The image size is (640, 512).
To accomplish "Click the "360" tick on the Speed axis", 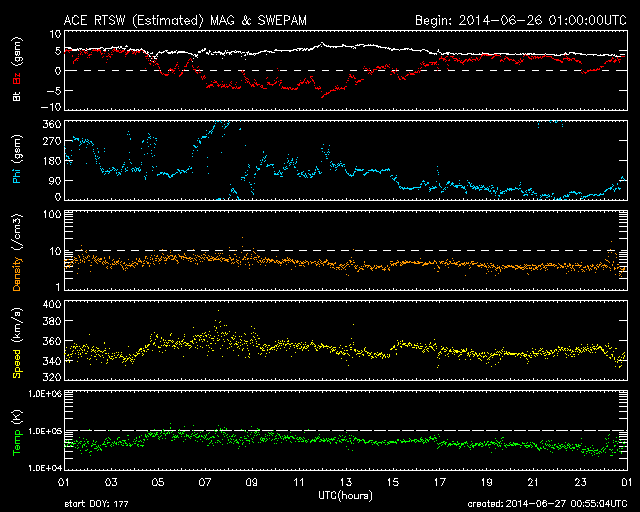I will click(x=52, y=341).
